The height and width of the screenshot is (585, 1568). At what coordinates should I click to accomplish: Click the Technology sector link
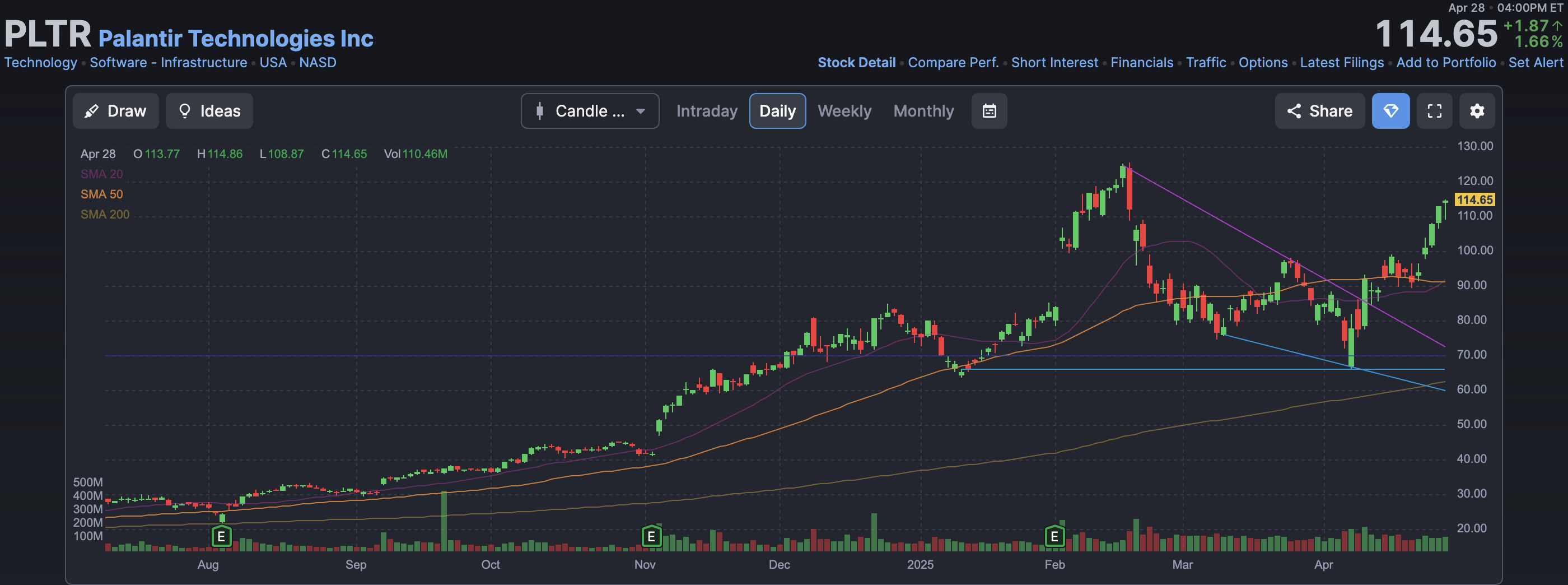[41, 63]
